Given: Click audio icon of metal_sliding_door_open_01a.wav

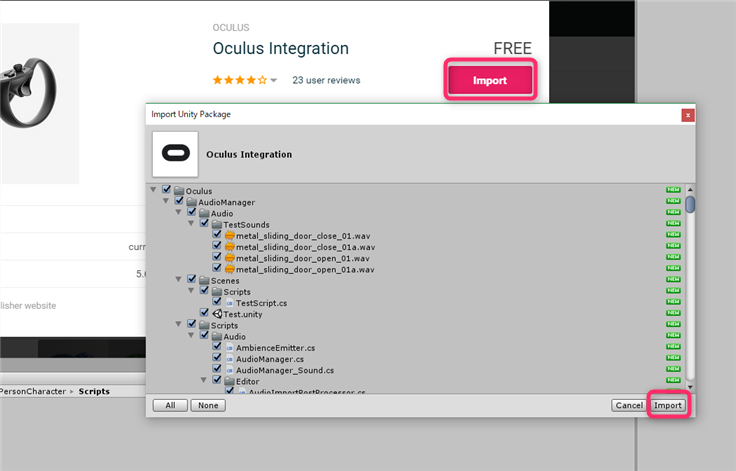Looking at the screenshot, I should (230, 269).
